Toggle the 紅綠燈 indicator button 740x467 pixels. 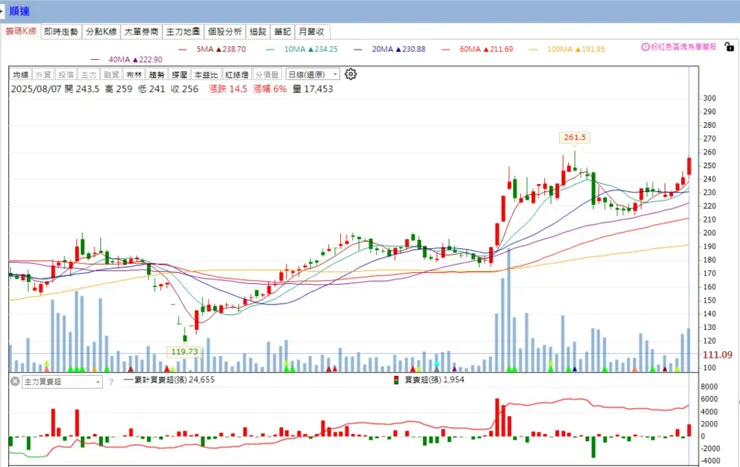(x=237, y=75)
